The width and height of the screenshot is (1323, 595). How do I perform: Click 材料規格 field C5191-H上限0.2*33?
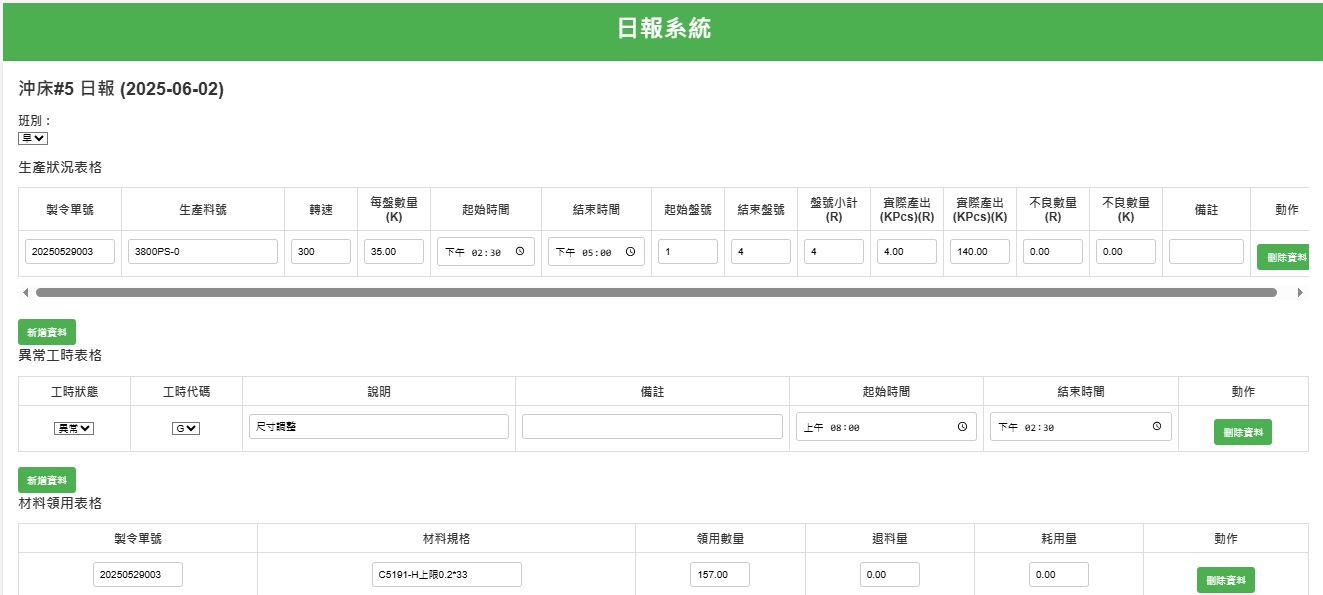446,575
